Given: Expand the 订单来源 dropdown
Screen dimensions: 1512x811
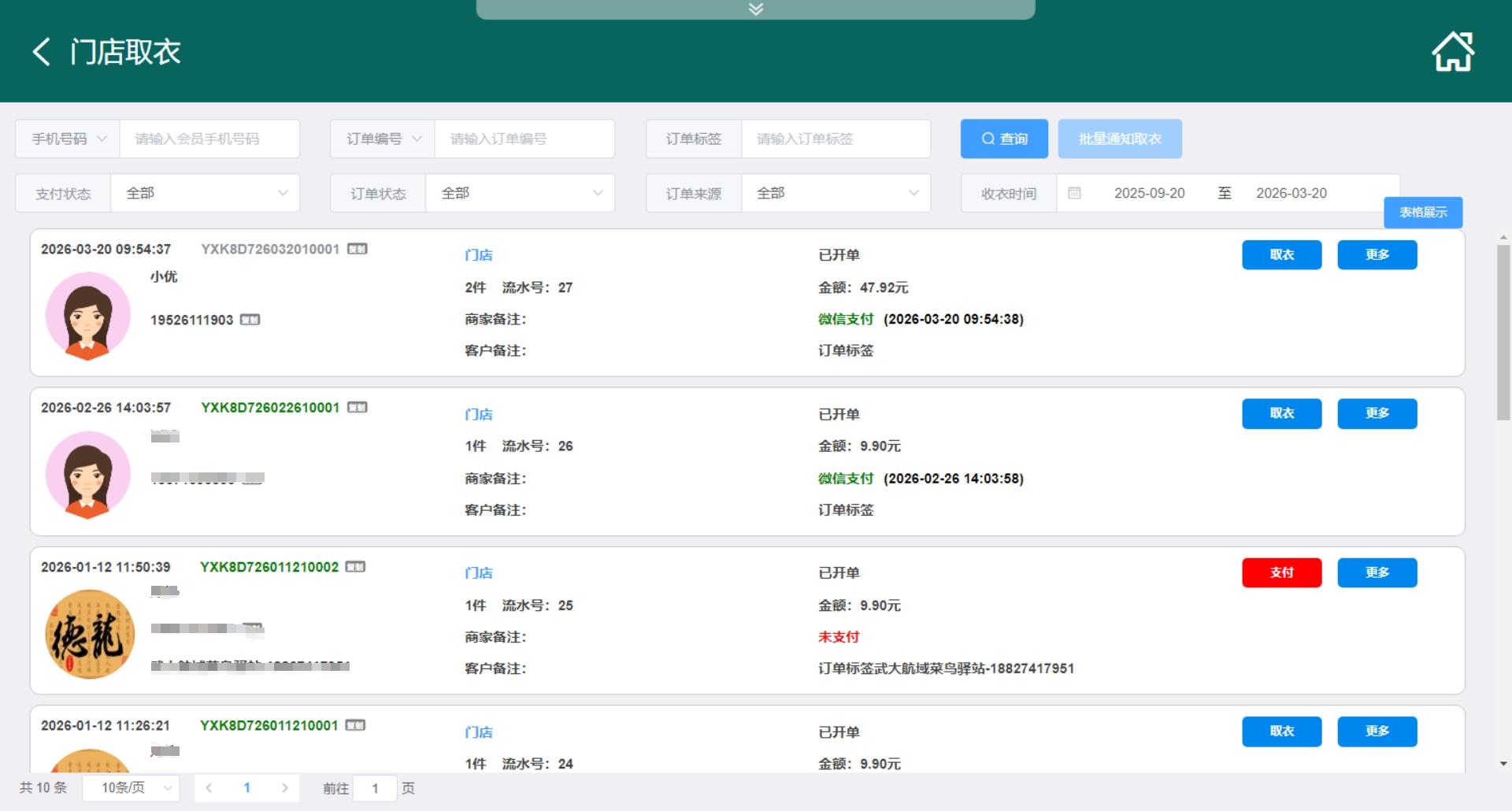Looking at the screenshot, I should (835, 193).
